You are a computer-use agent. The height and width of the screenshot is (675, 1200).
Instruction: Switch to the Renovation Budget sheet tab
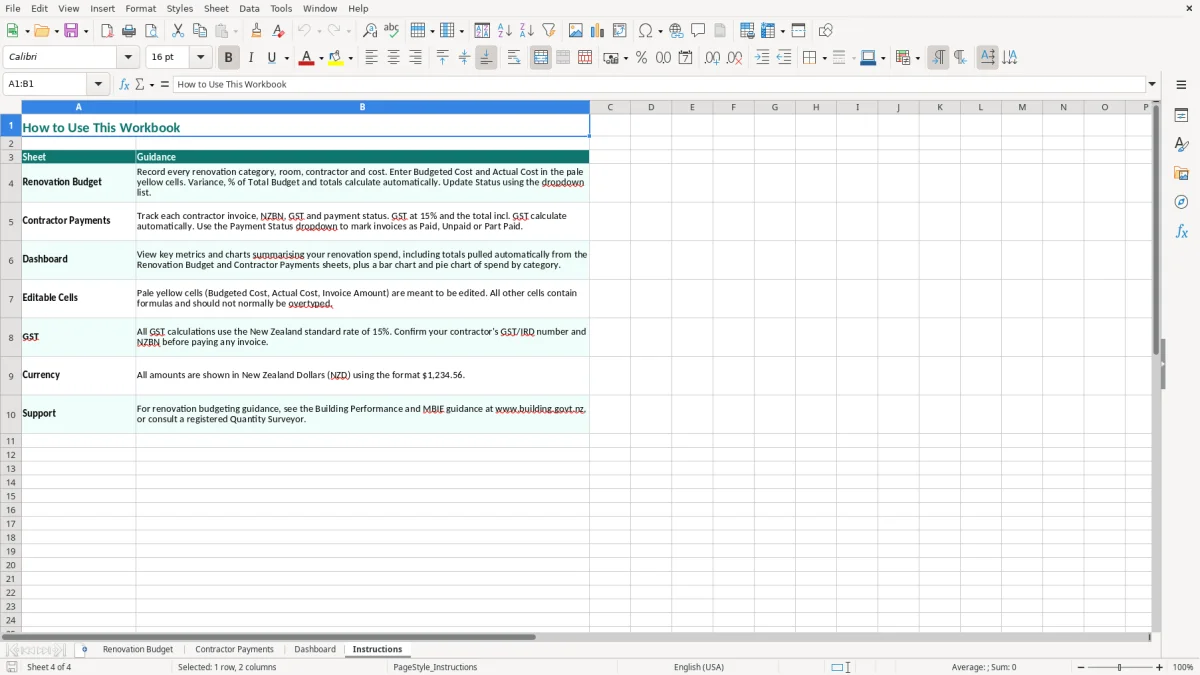coord(138,650)
